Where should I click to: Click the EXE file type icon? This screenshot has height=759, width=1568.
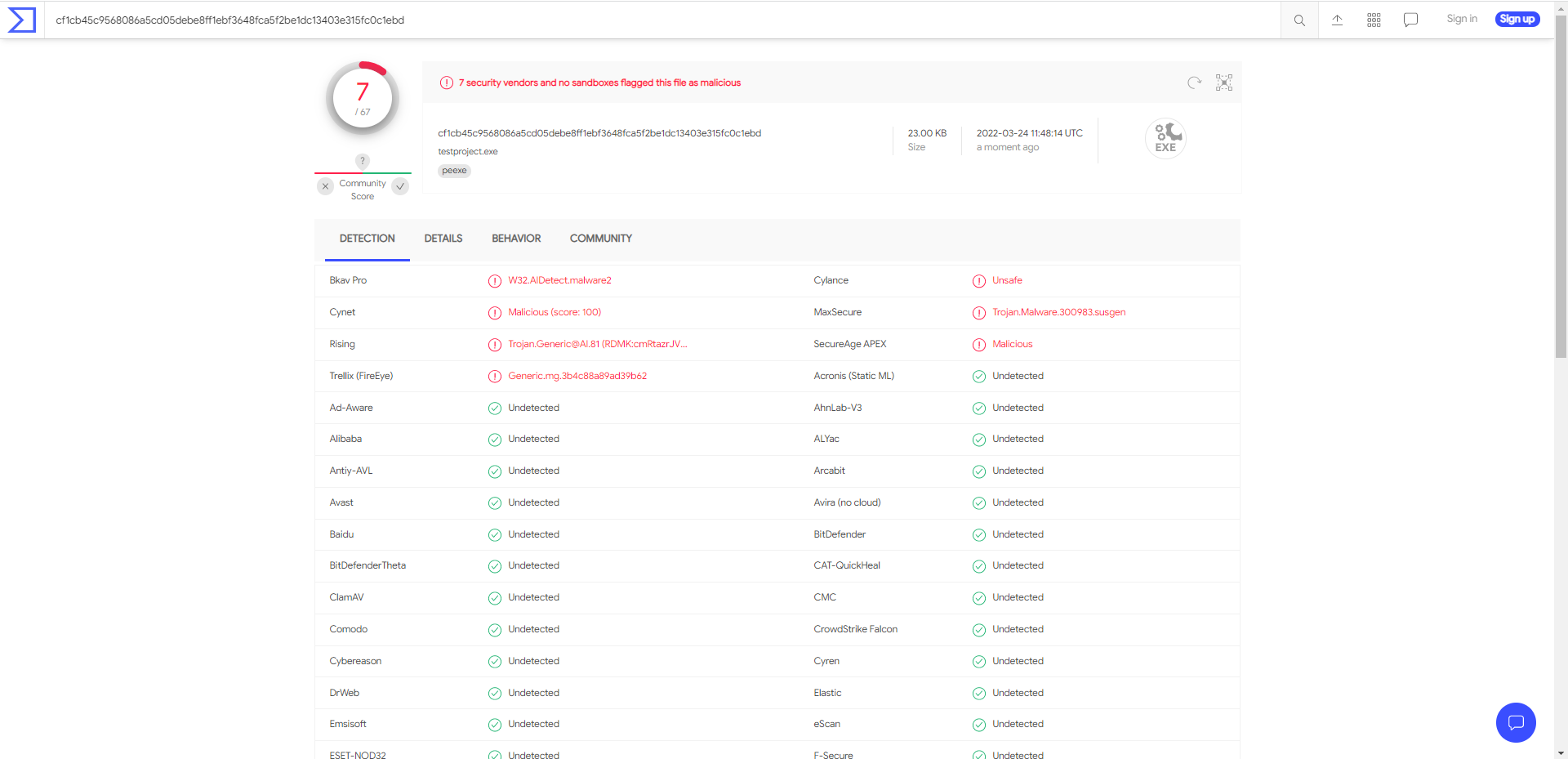1165,139
